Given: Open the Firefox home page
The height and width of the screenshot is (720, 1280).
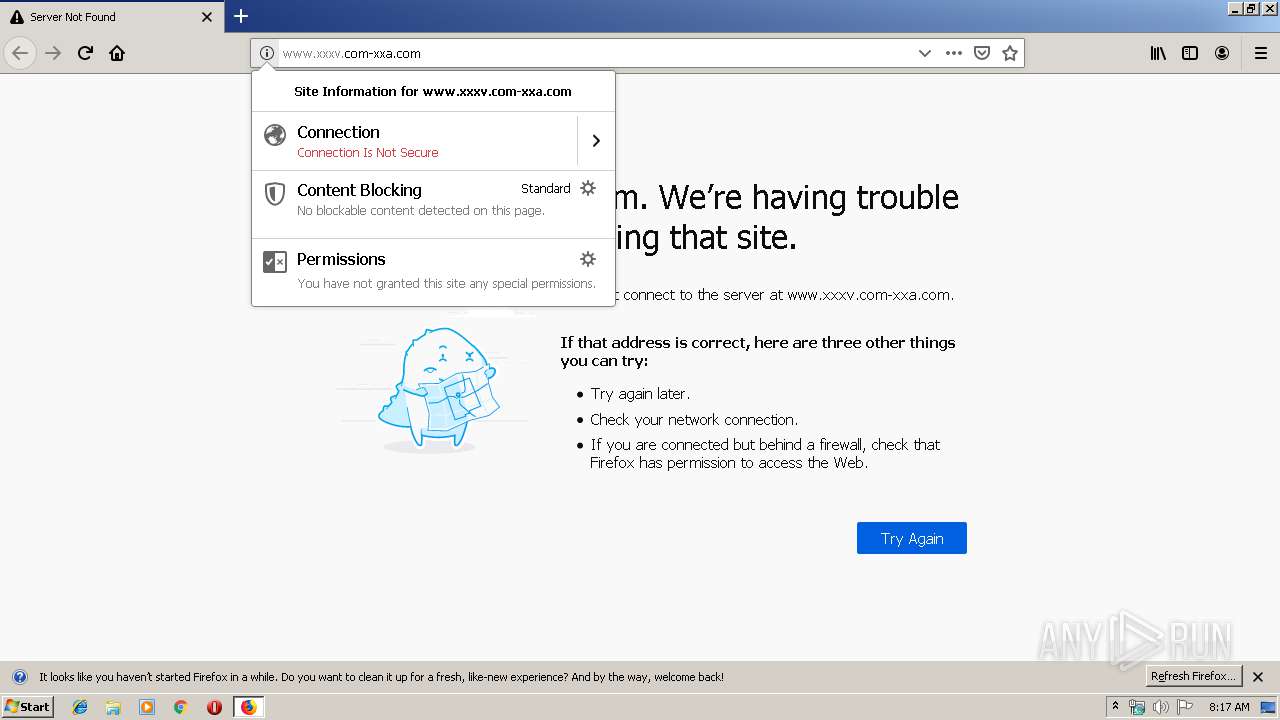Looking at the screenshot, I should tap(117, 53).
